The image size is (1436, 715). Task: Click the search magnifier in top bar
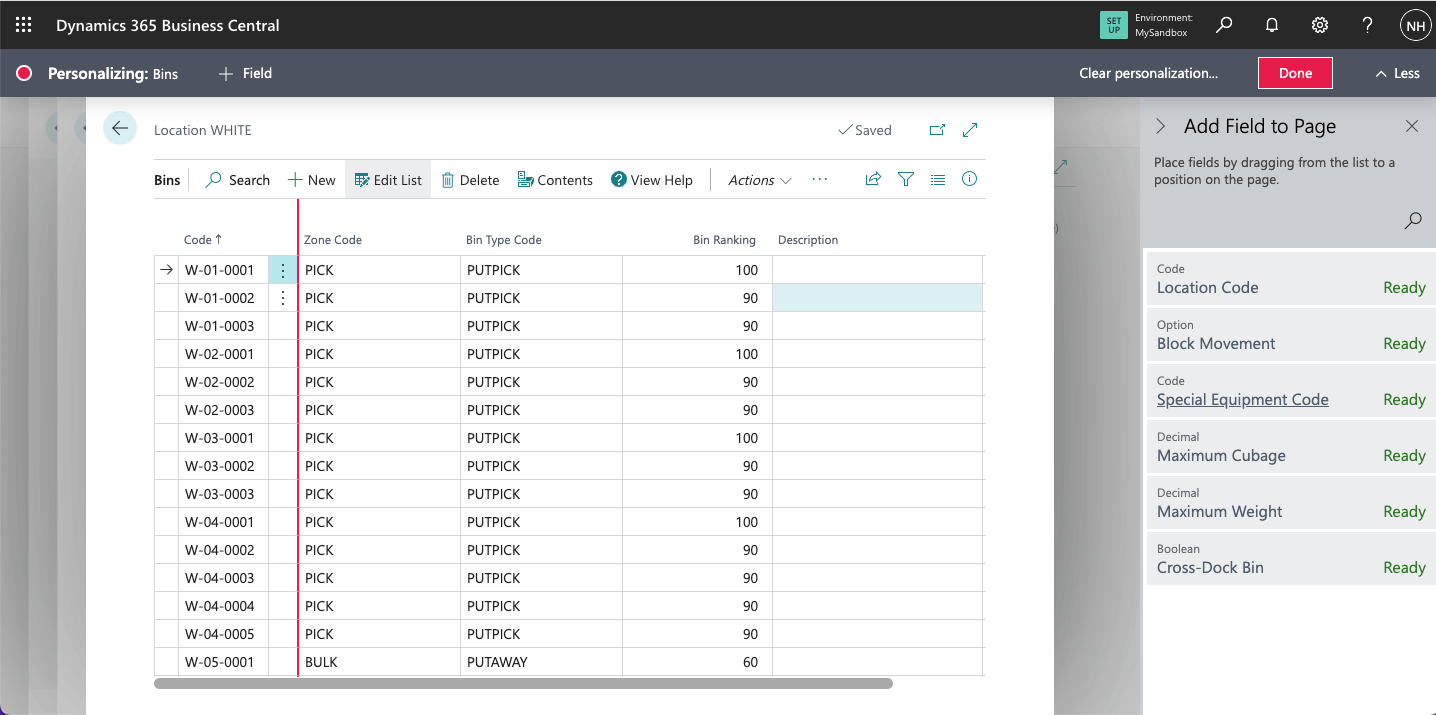click(x=1224, y=25)
